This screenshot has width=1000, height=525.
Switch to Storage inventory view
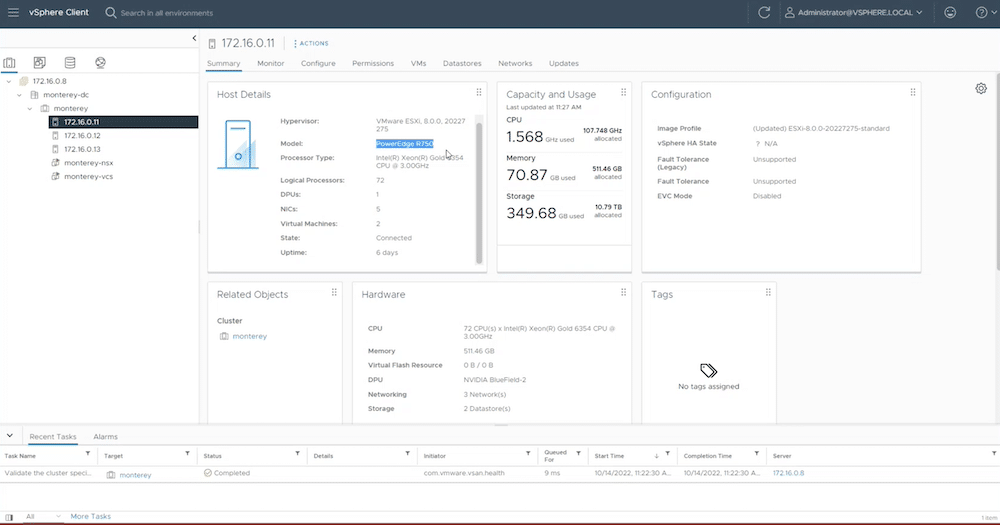pos(70,63)
